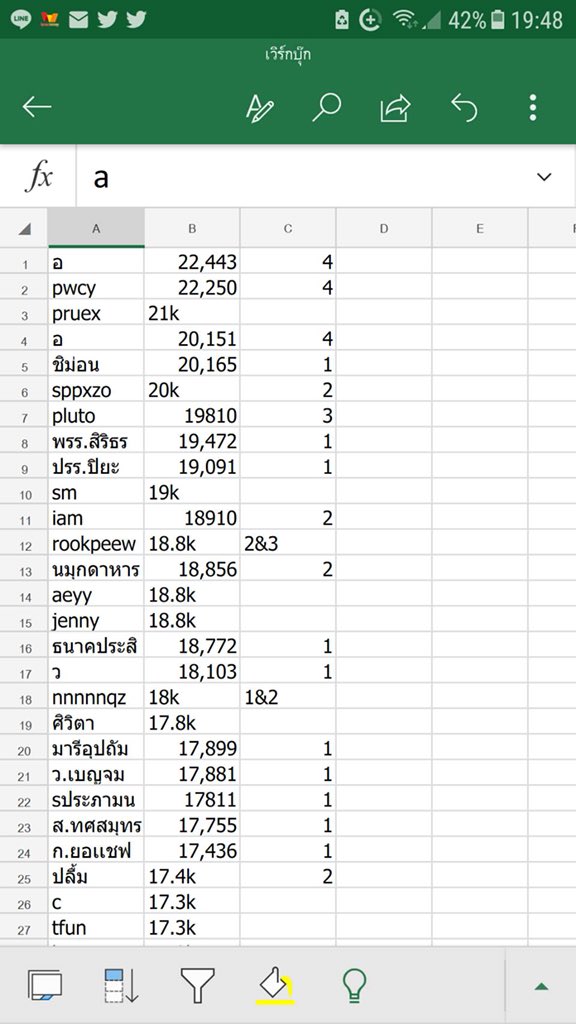Select the cell containing 'iam'

(x=96, y=519)
